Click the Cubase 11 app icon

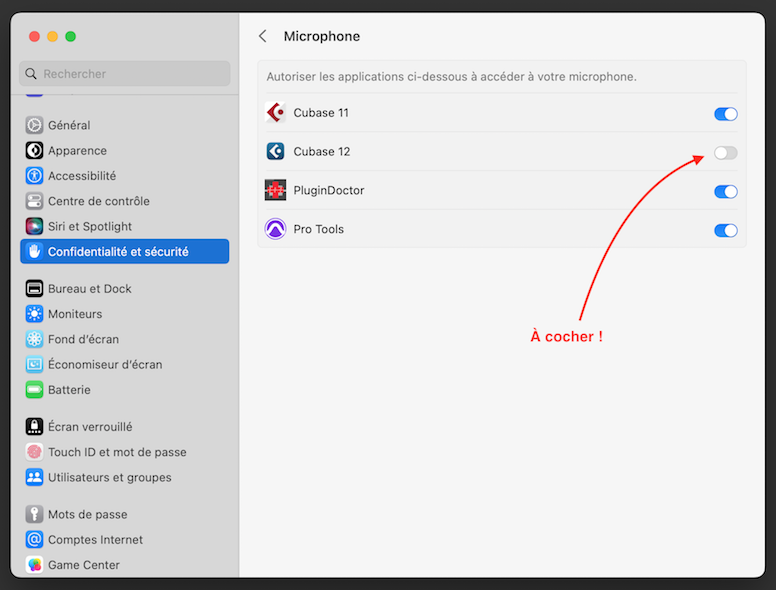tap(275, 113)
